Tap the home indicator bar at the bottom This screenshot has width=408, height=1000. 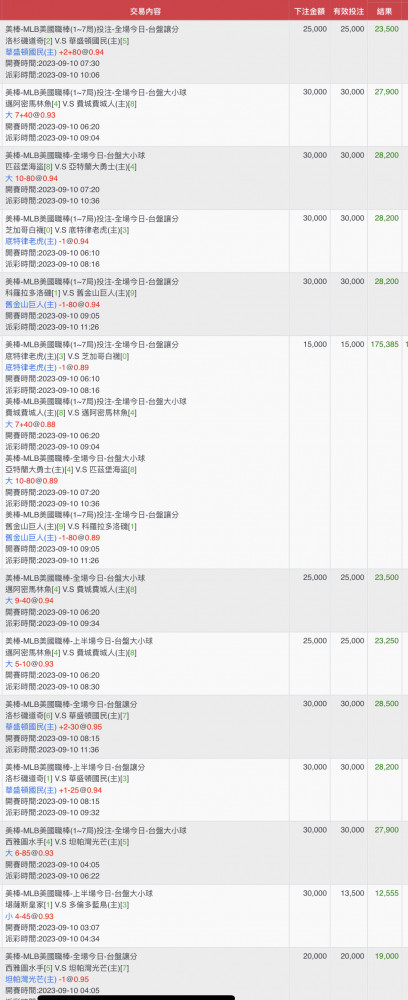[x=136, y=997]
